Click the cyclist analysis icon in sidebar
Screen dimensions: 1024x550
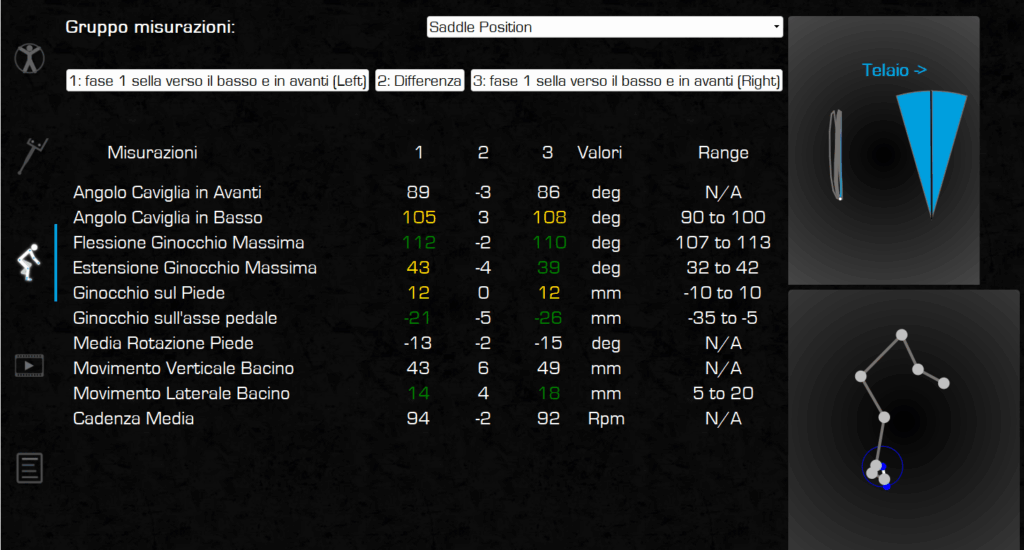click(x=28, y=263)
